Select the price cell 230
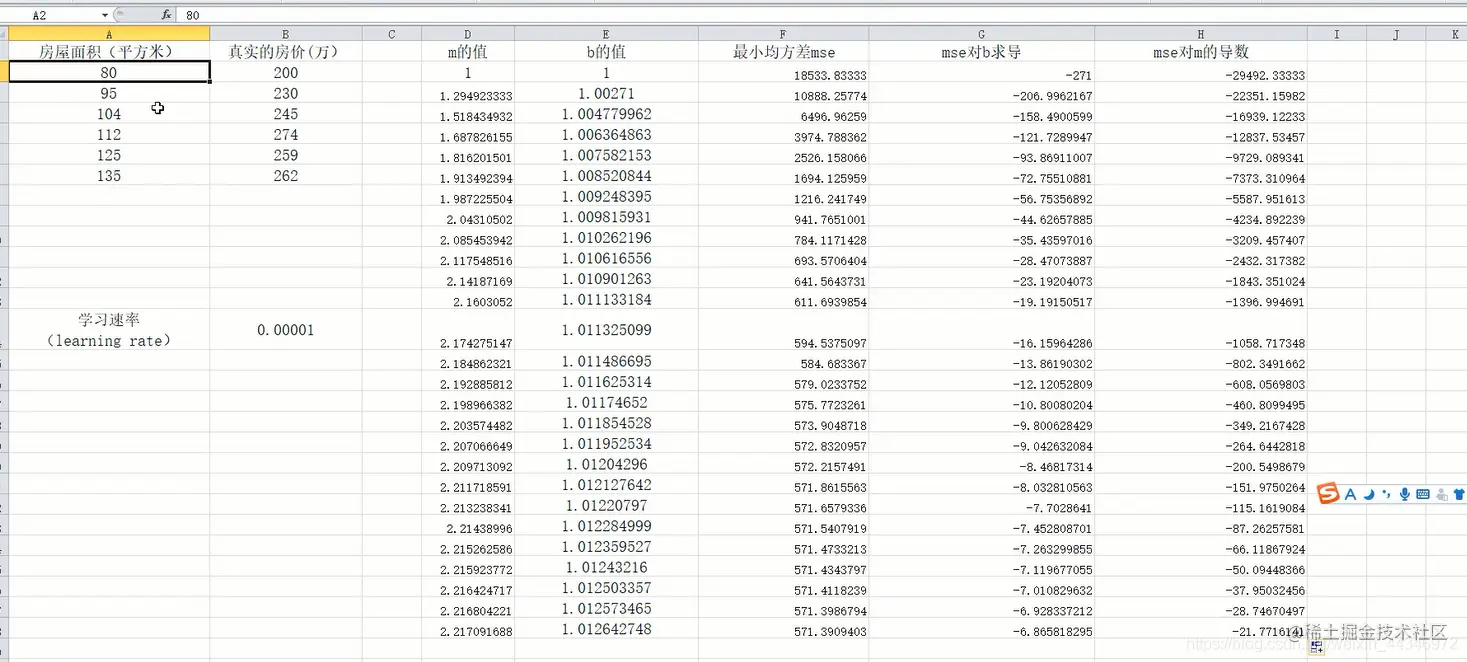 tap(286, 93)
